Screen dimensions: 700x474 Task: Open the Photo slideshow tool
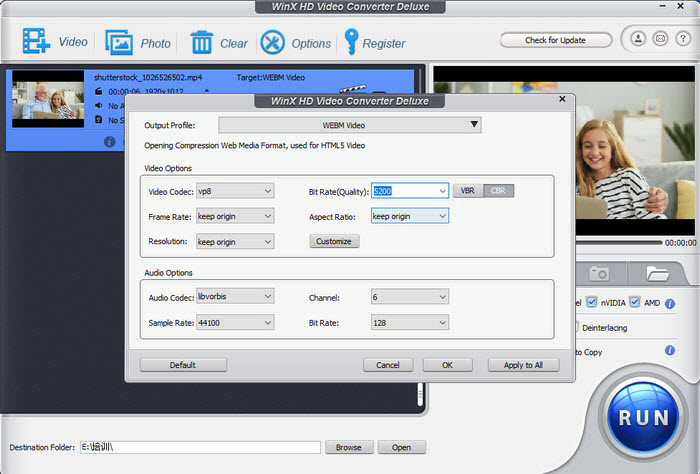[119, 42]
